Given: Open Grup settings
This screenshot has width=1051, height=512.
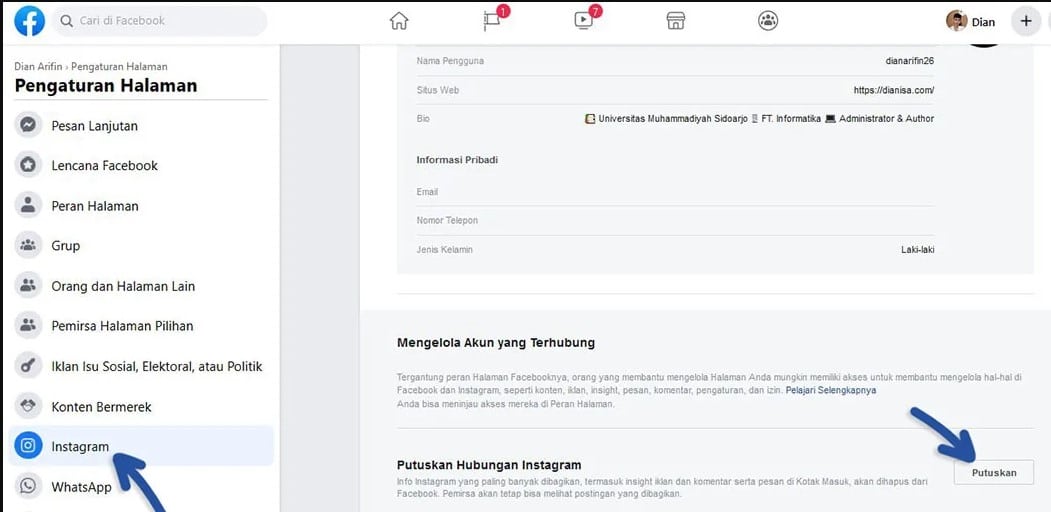Looking at the screenshot, I should tap(141, 245).
